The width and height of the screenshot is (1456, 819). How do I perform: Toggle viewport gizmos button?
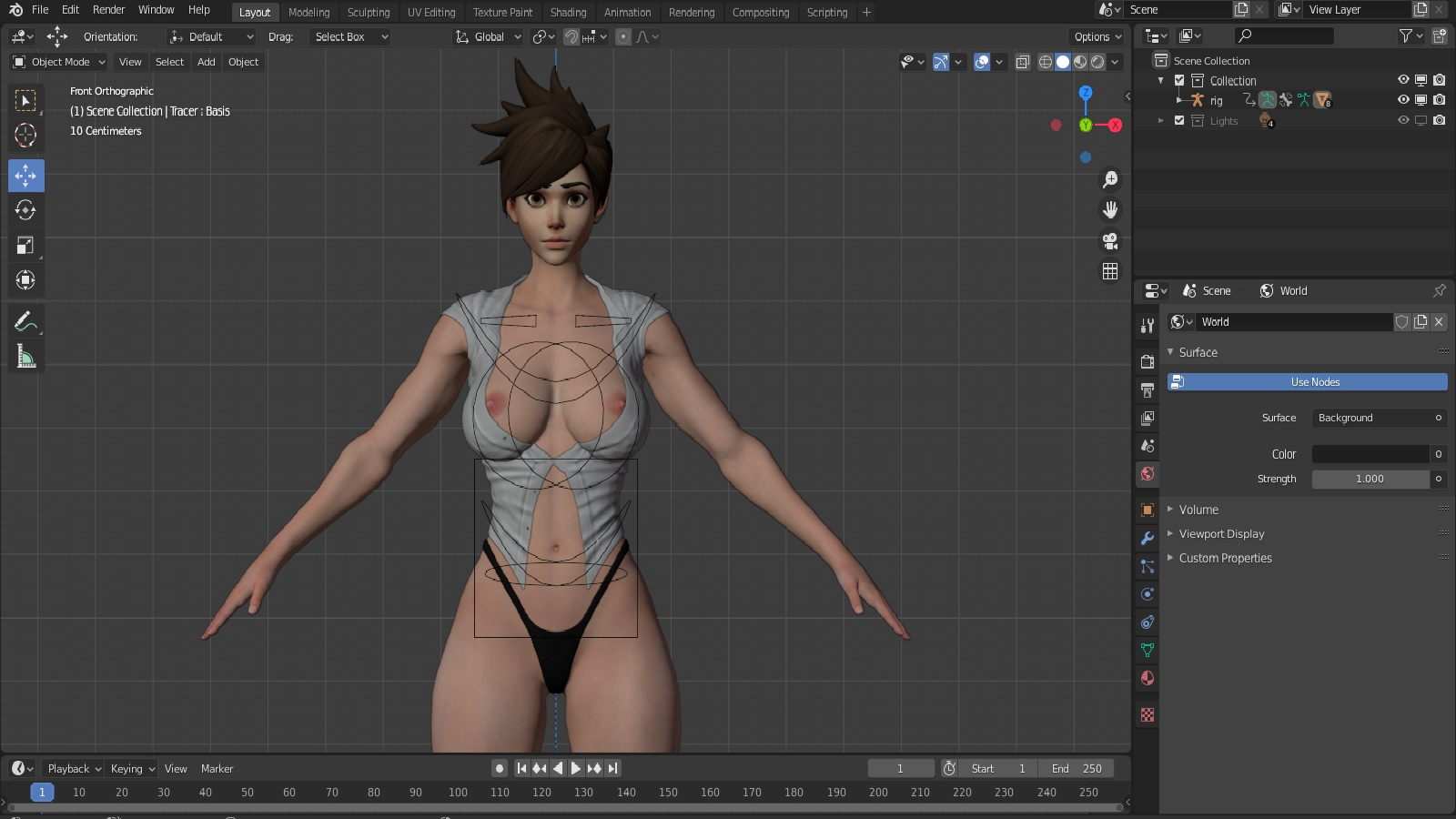(941, 62)
